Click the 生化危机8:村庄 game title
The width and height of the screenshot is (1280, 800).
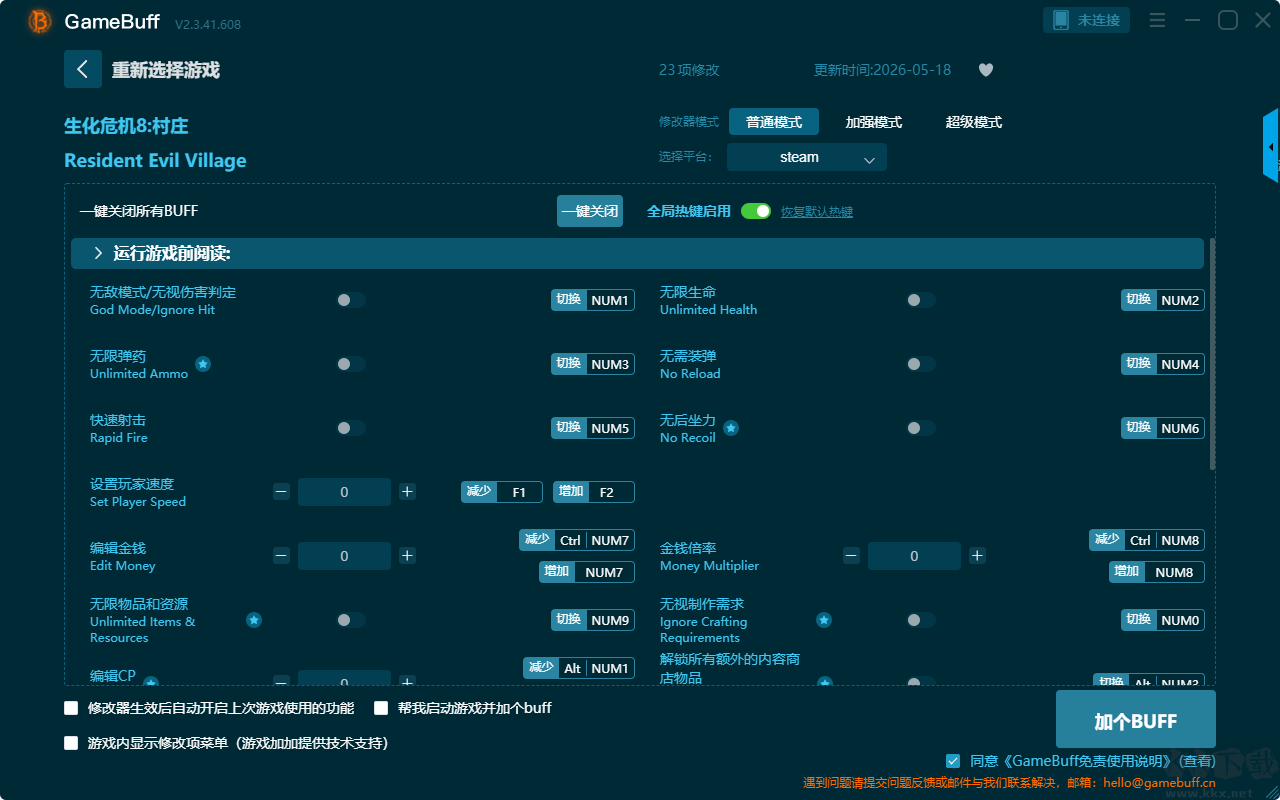tap(126, 126)
